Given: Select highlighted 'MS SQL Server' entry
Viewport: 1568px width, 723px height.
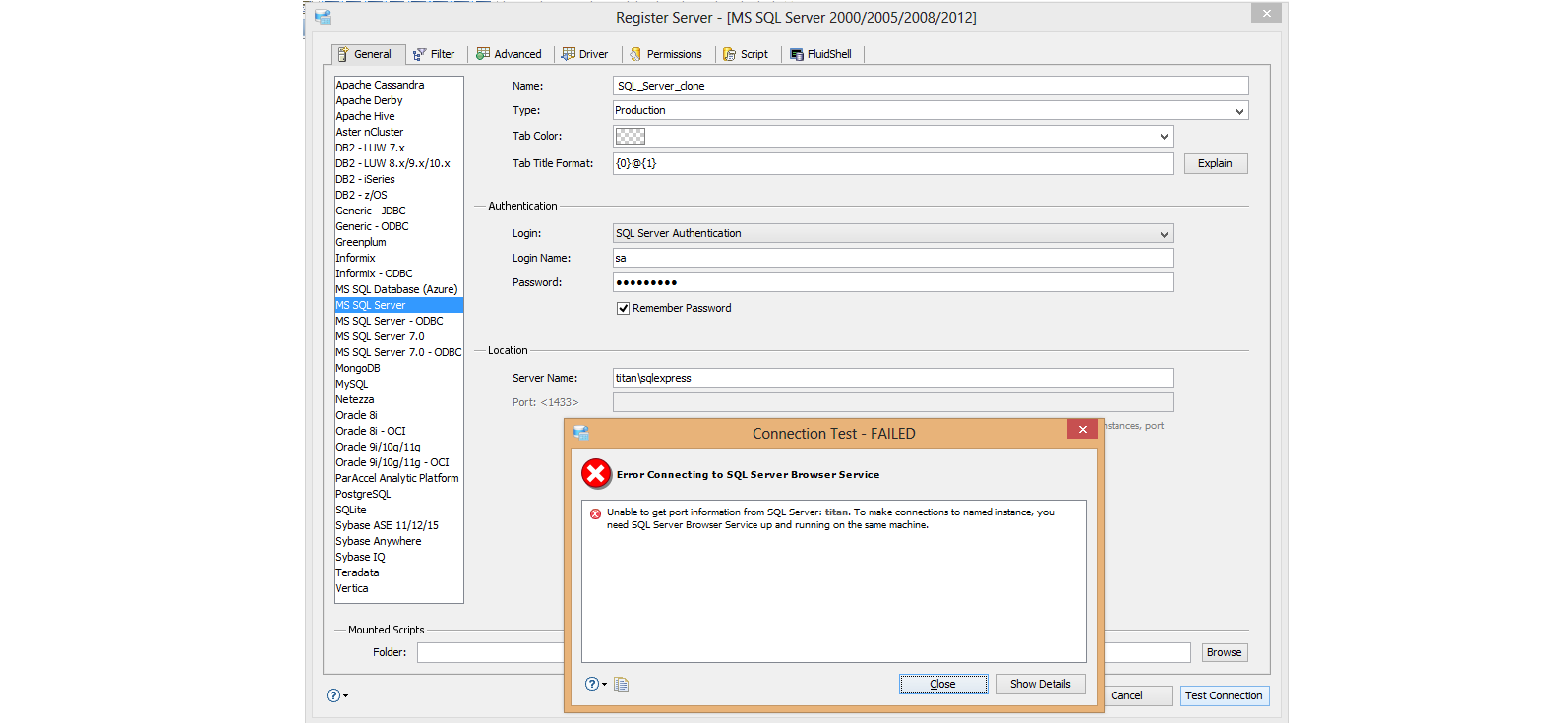Looking at the screenshot, I should [398, 305].
